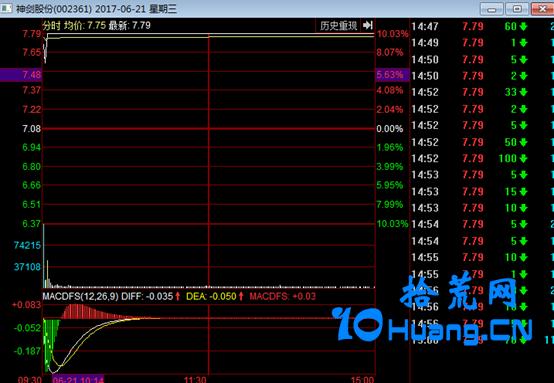Click the purple 06-21 10:14 cursor time marker
554x383 pixels.
tap(78, 379)
